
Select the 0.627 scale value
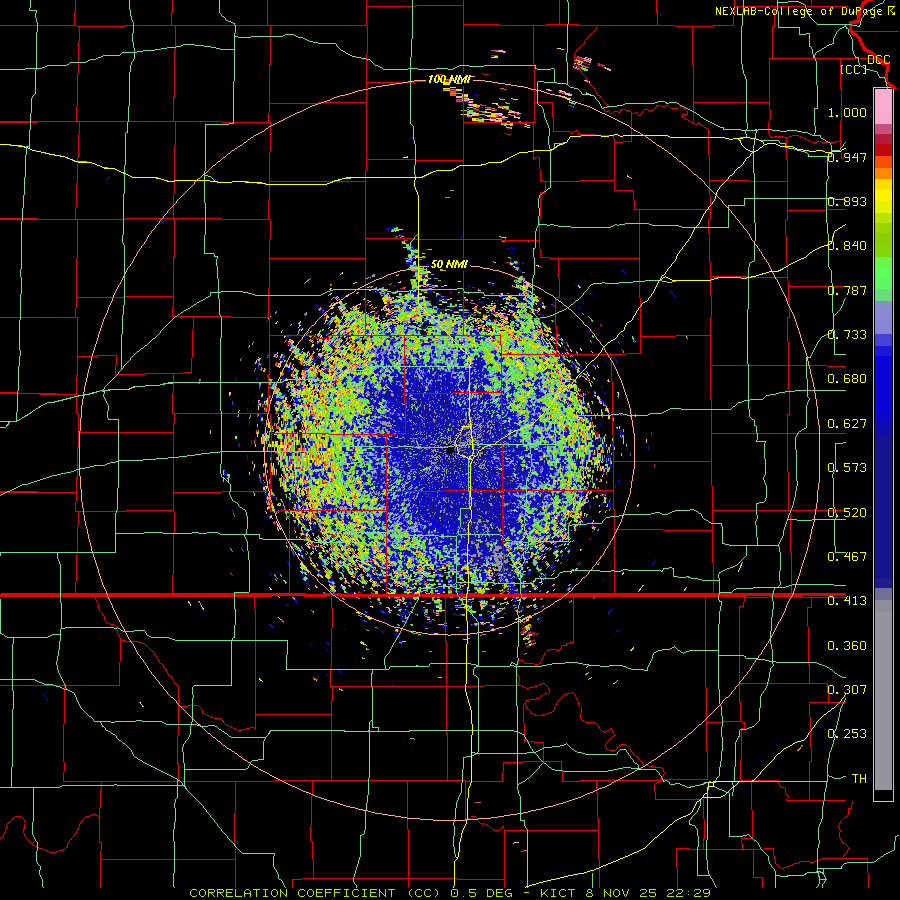(x=847, y=424)
